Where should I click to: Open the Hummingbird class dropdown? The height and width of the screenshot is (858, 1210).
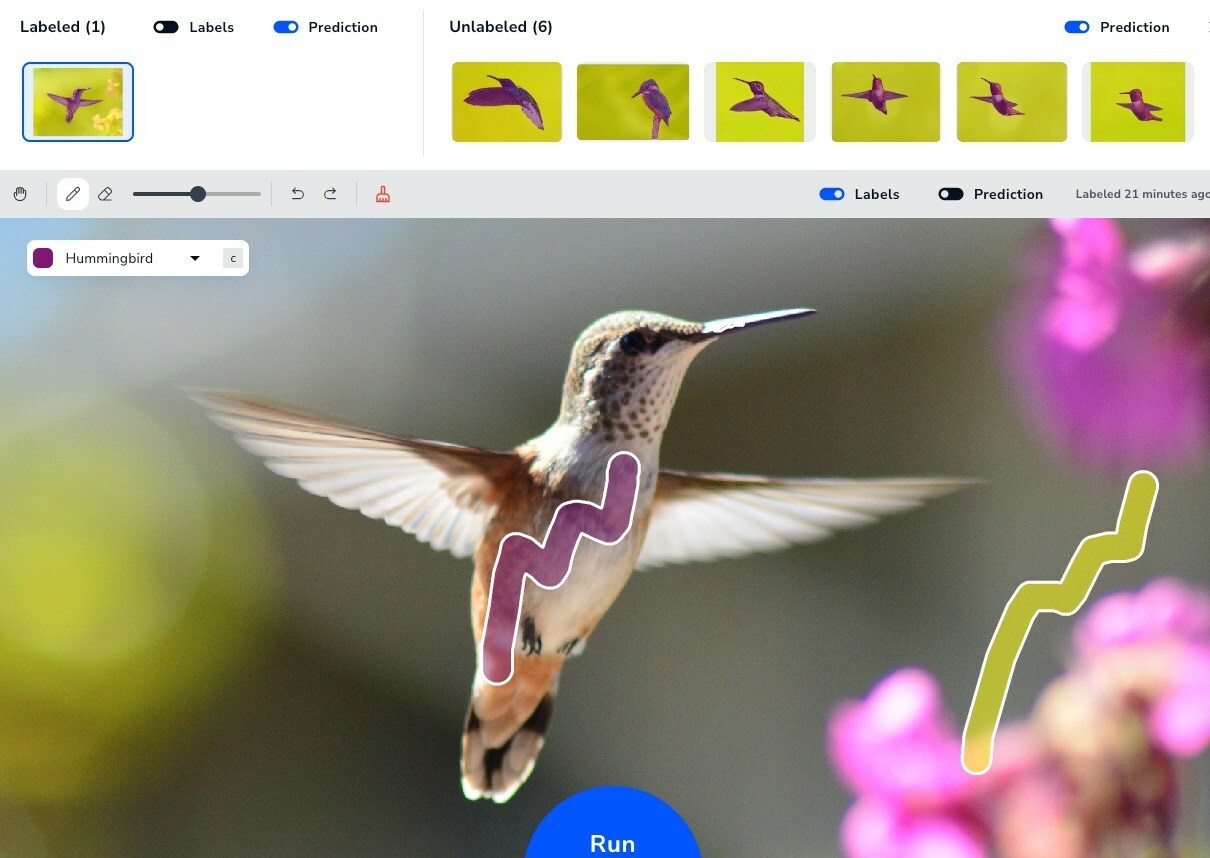195,258
